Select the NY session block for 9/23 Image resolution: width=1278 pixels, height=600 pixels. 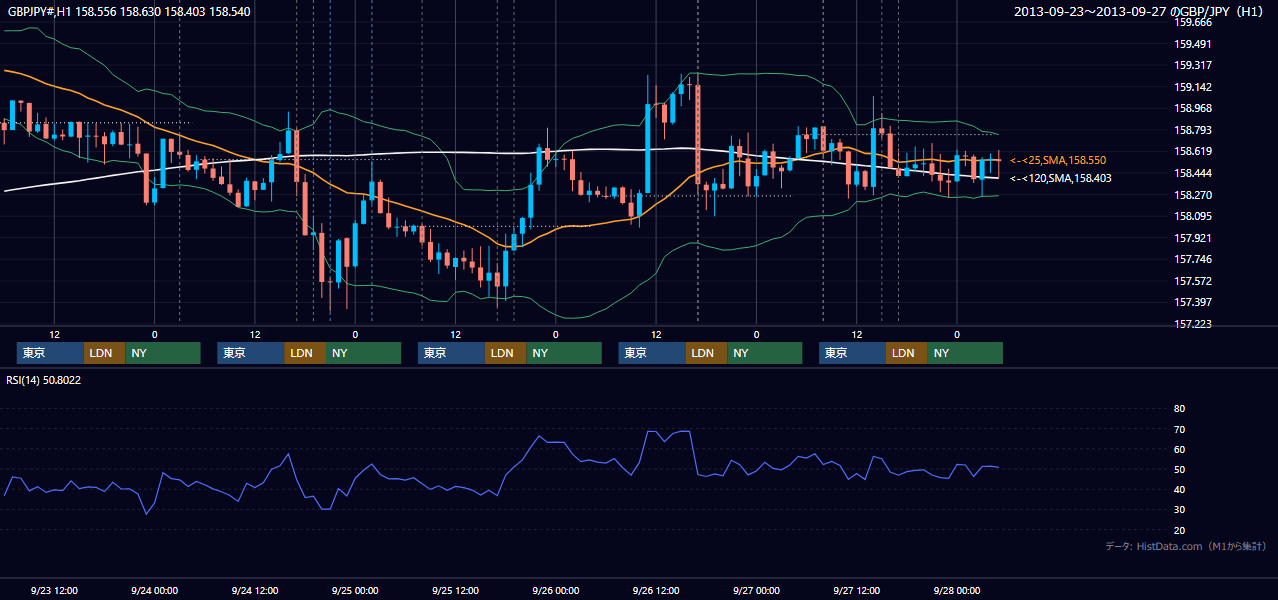coord(163,353)
